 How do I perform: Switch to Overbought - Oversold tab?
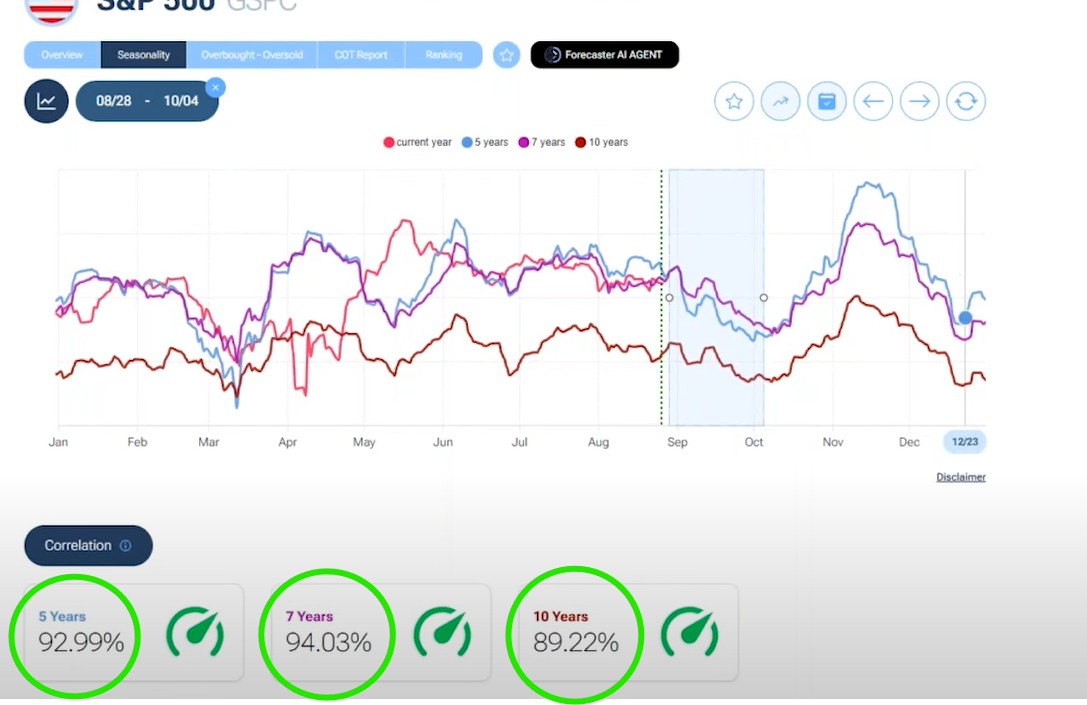point(252,55)
